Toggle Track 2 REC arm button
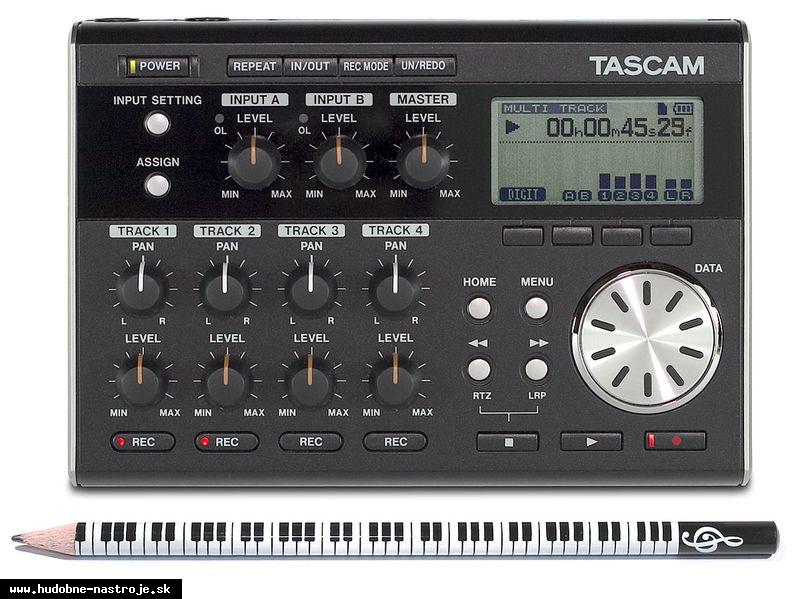 pos(227,442)
